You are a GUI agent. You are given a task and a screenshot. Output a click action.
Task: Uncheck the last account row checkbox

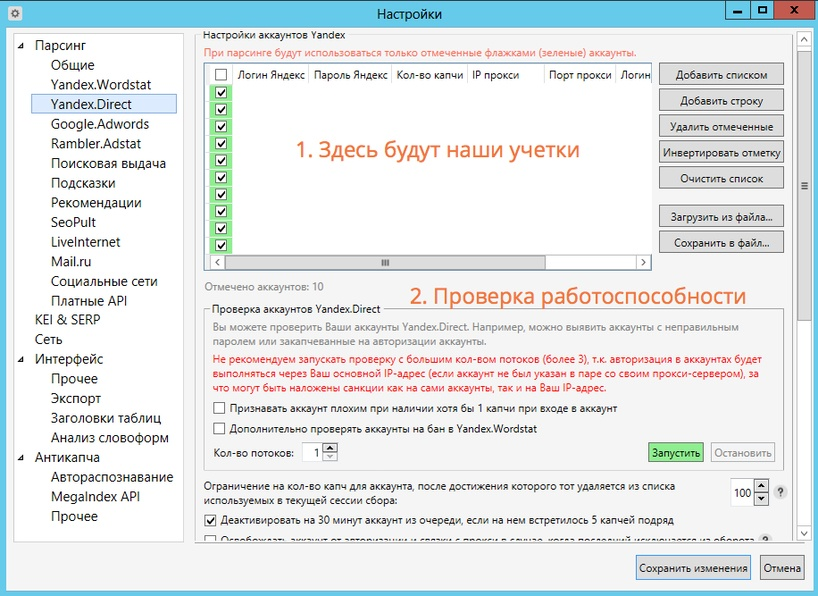pyautogui.click(x=221, y=245)
